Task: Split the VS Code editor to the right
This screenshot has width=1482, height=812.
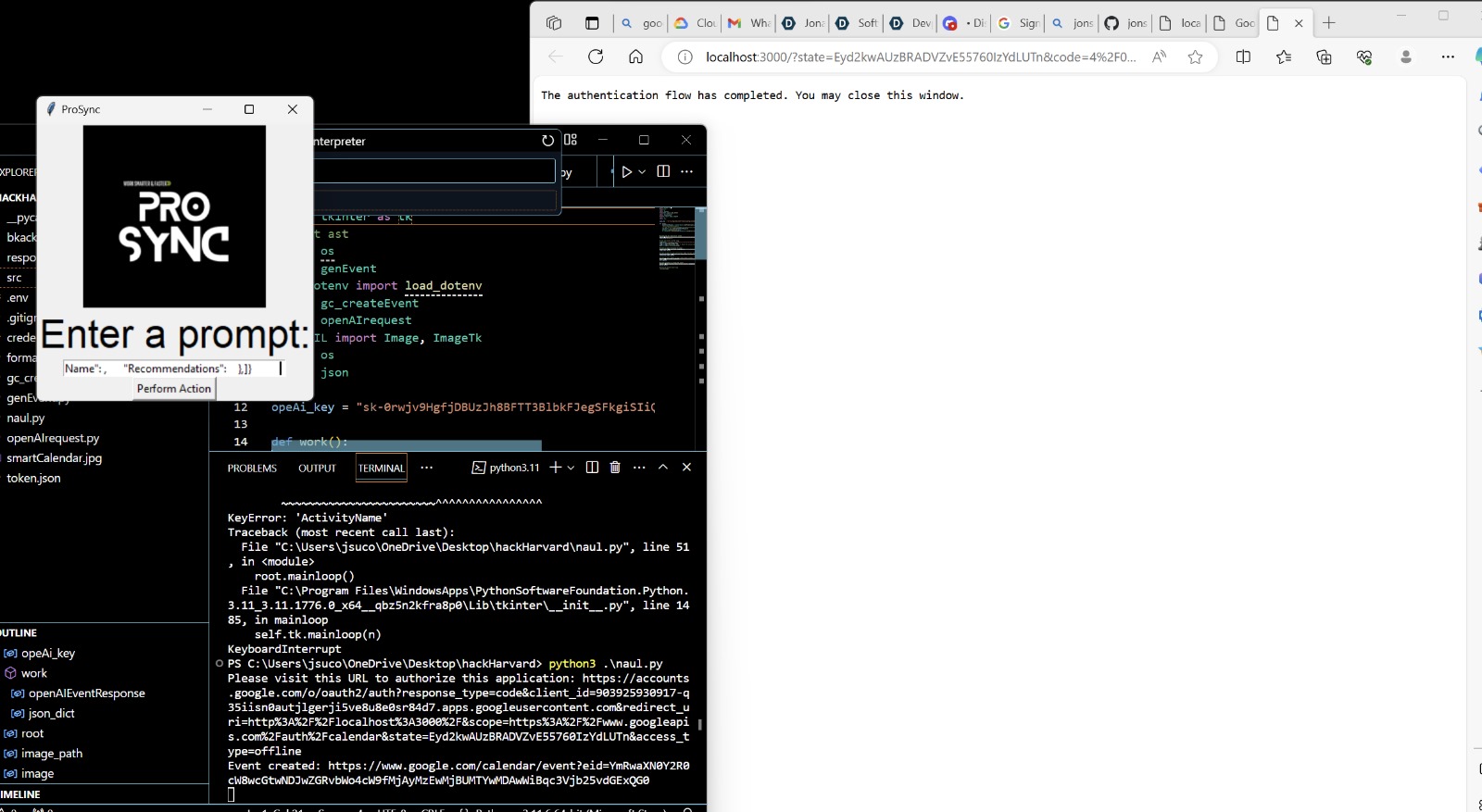Action: [x=663, y=171]
